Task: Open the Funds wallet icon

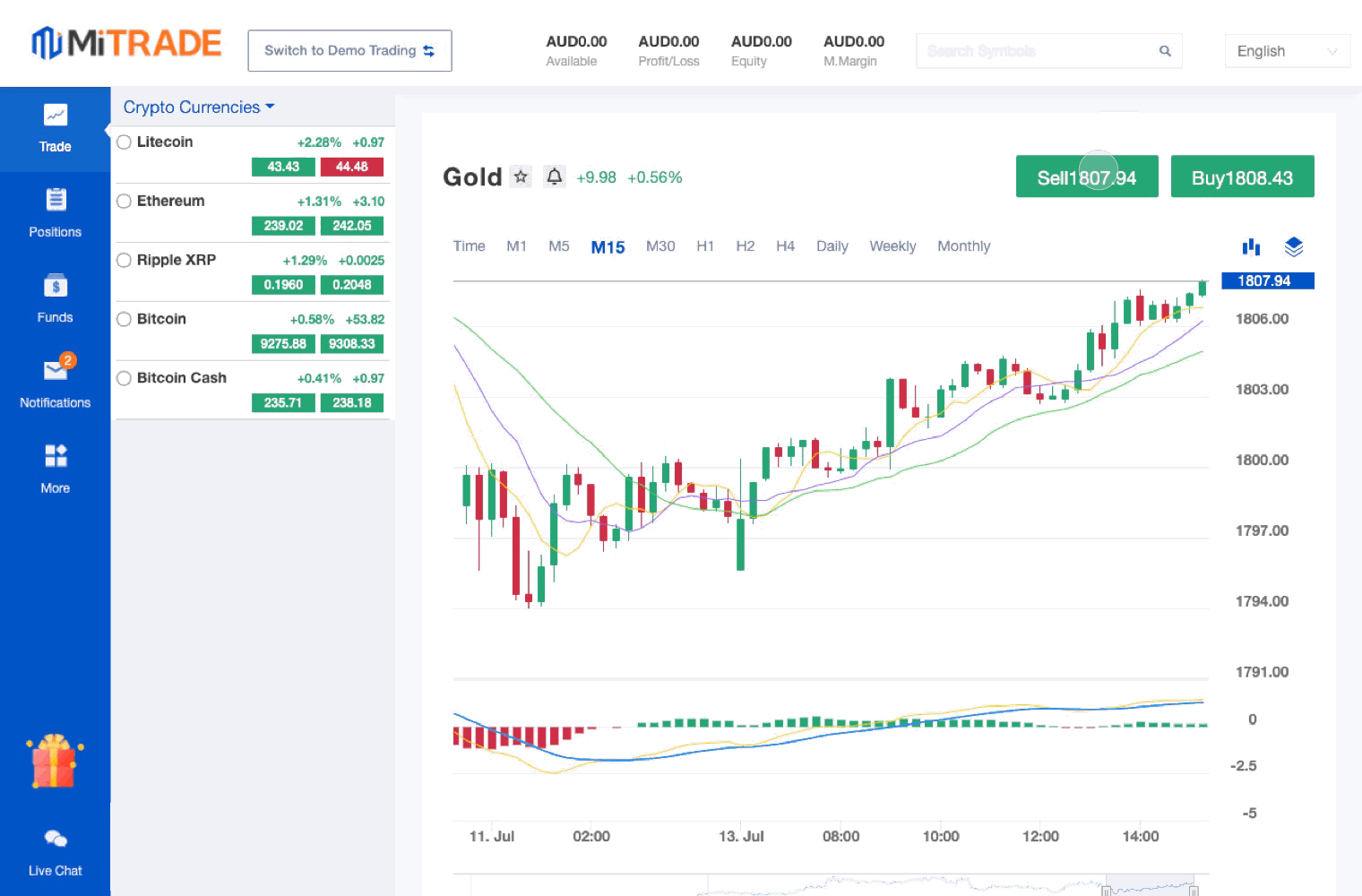Action: pos(56,286)
